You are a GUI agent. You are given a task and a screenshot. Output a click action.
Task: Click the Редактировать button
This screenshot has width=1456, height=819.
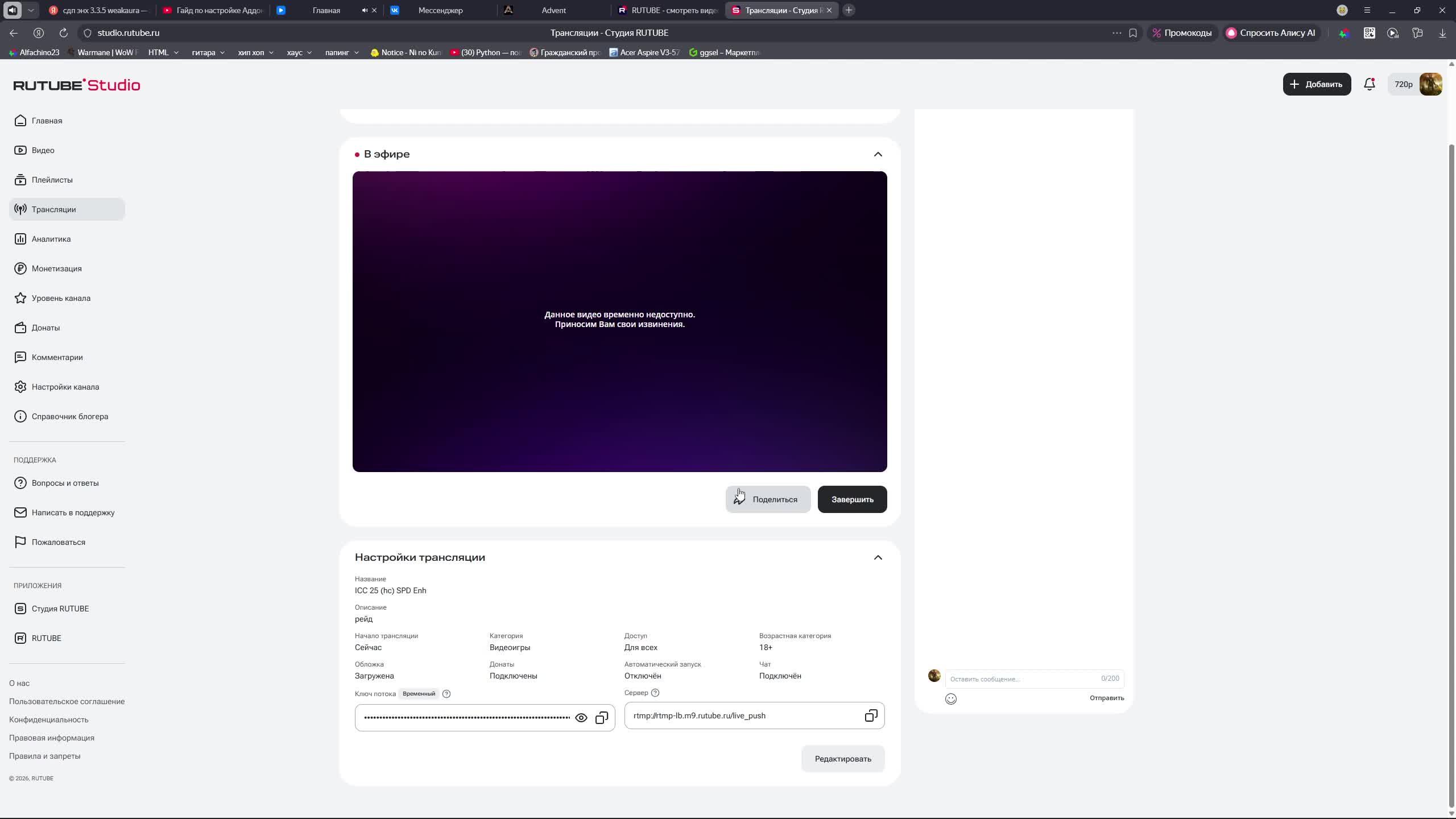pyautogui.click(x=842, y=759)
